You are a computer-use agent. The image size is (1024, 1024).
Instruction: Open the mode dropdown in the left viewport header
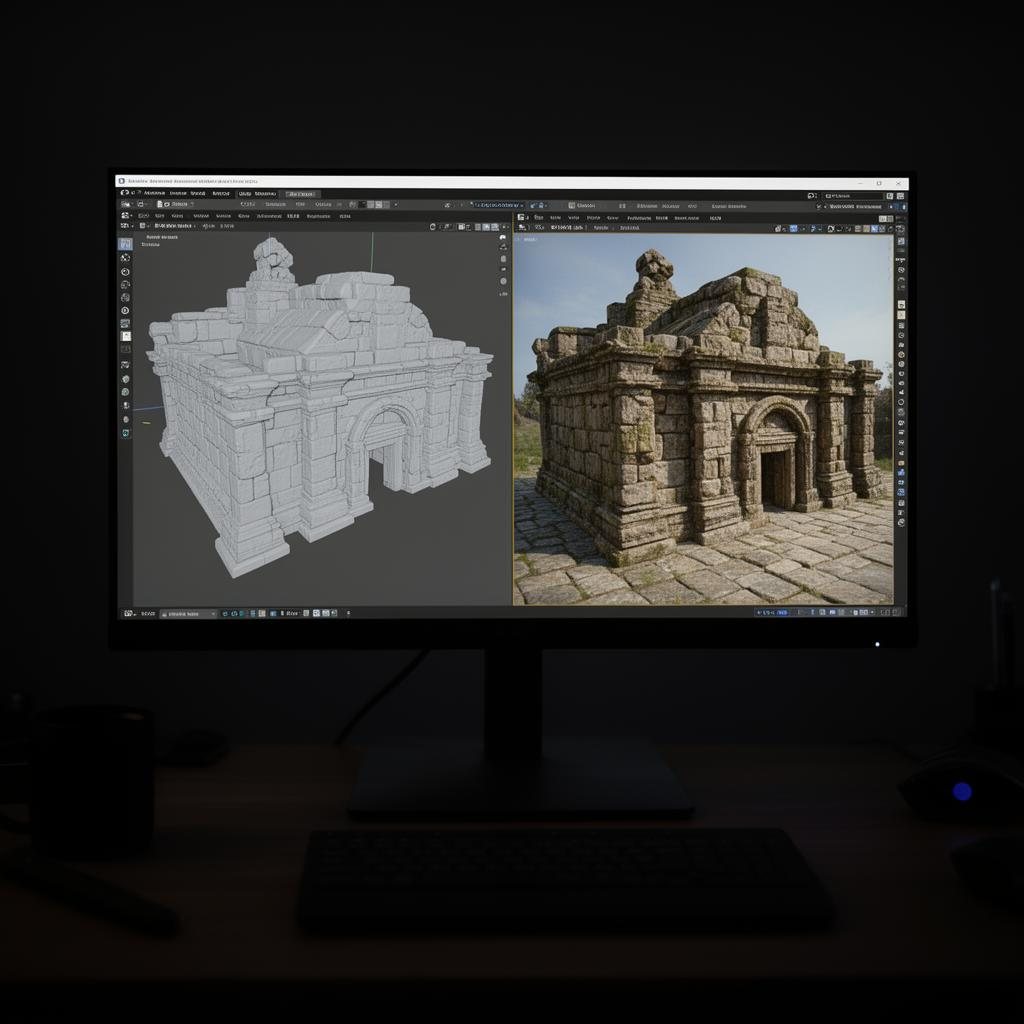pos(173,226)
